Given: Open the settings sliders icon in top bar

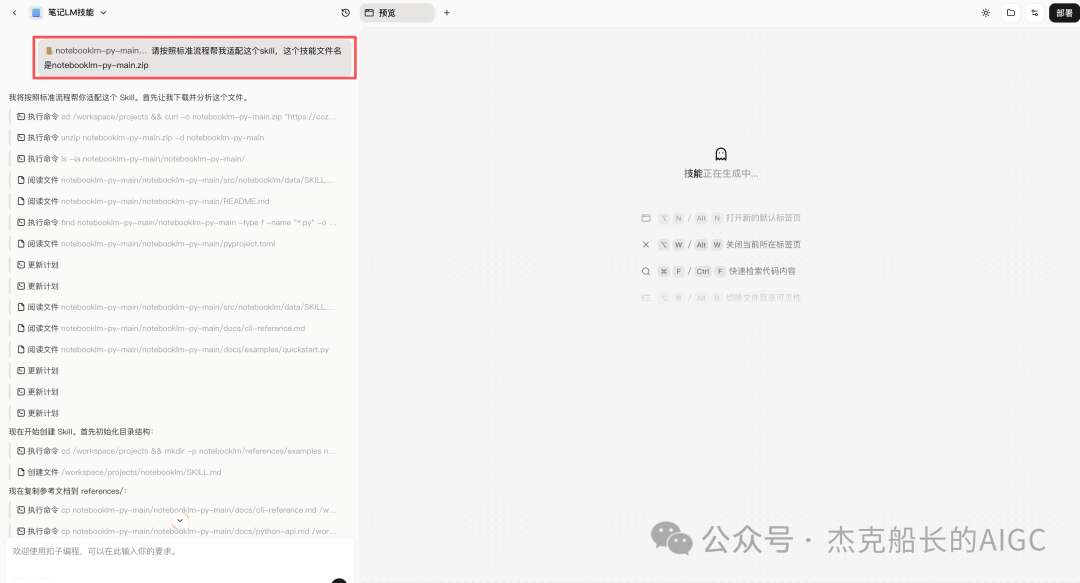Looking at the screenshot, I should [1035, 12].
